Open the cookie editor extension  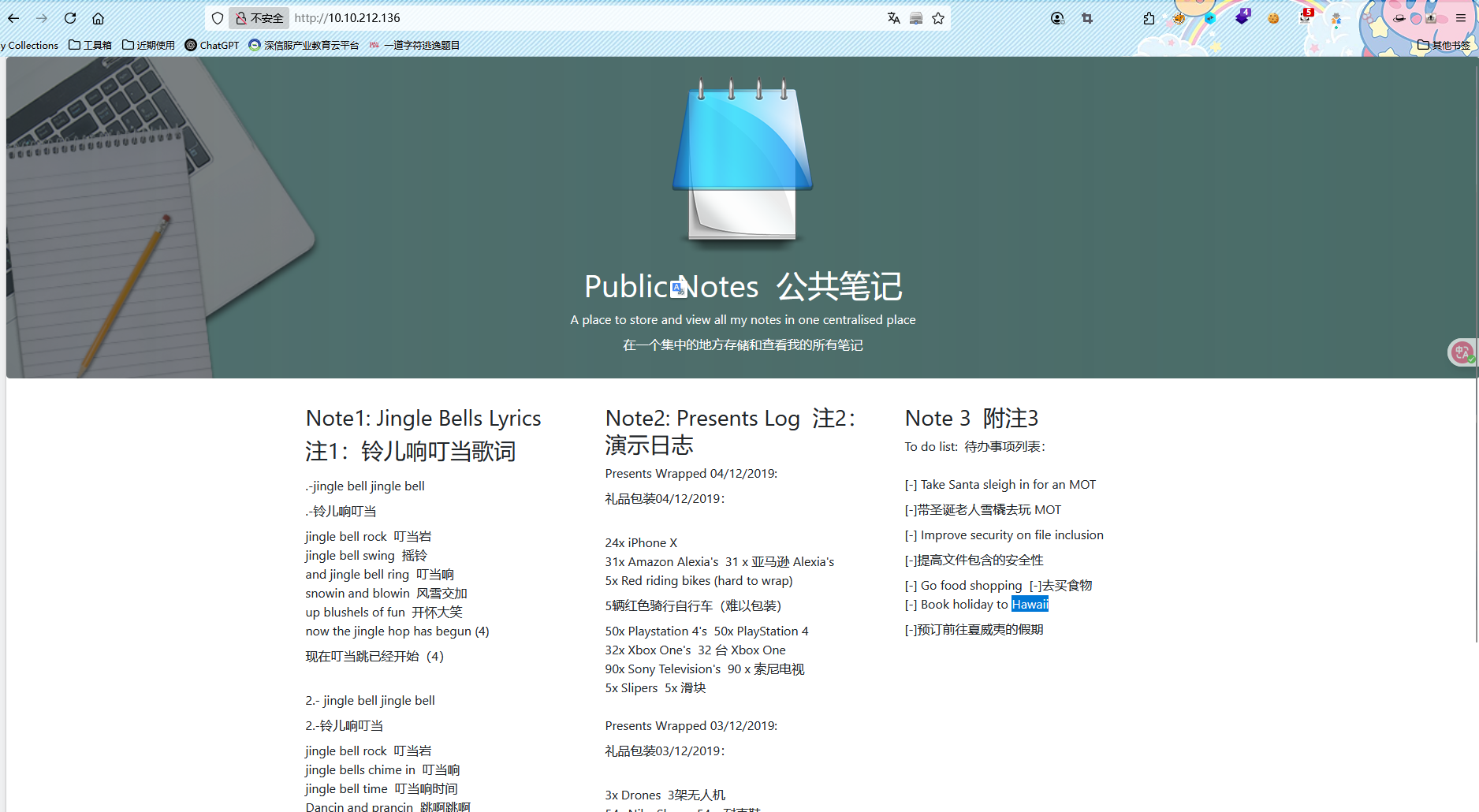1273,18
